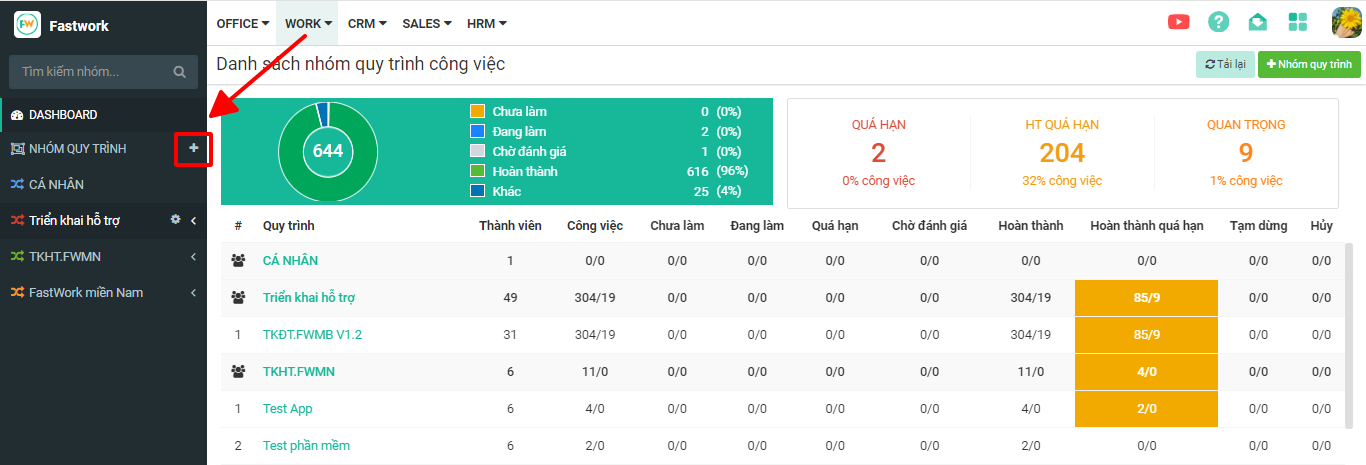The height and width of the screenshot is (465, 1366).
Task: Open the mail envelope notifications icon
Action: pos(1257,22)
